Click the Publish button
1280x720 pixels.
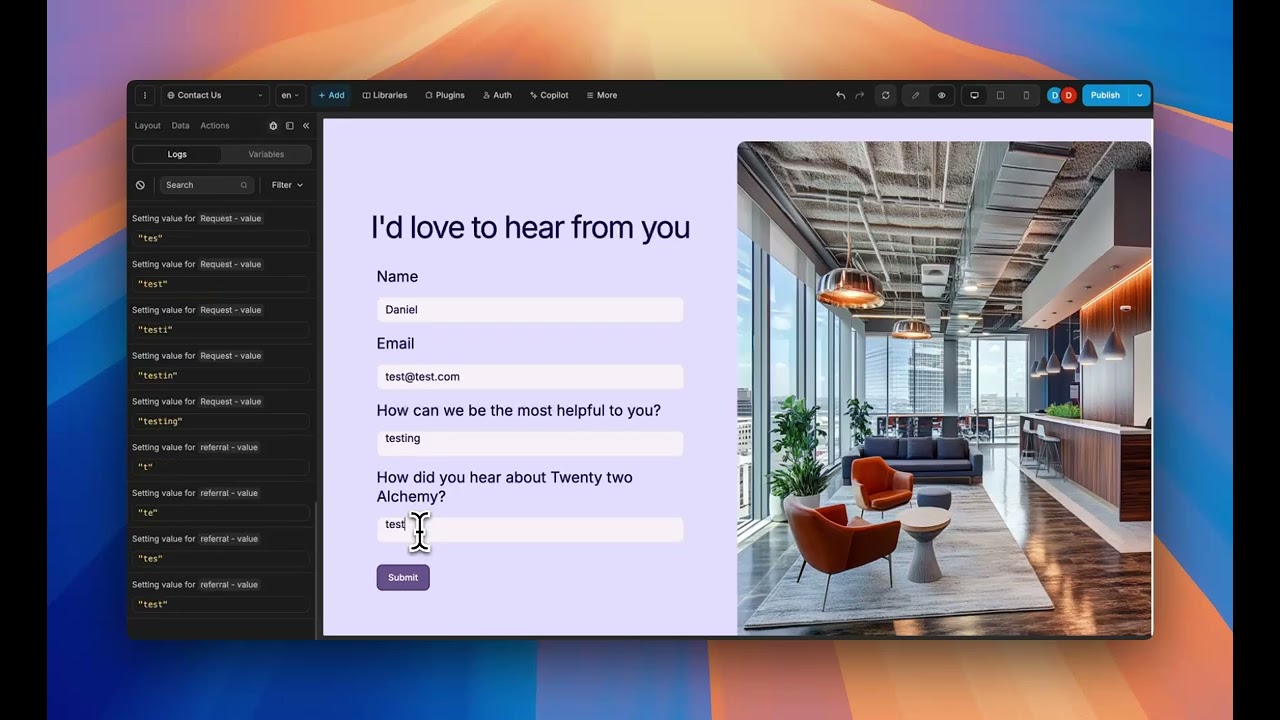1105,95
